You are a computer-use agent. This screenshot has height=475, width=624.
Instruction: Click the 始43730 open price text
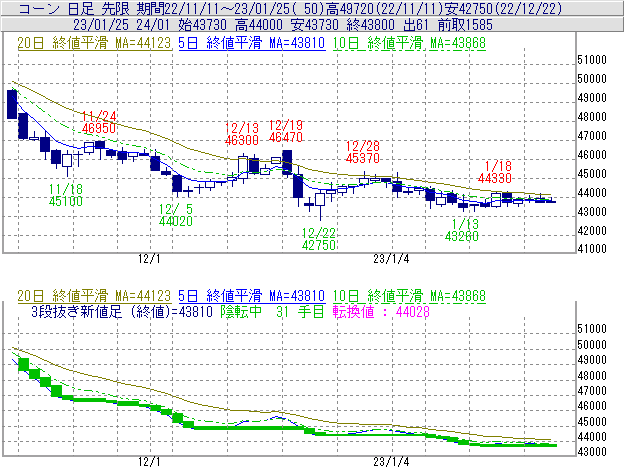click(x=203, y=25)
